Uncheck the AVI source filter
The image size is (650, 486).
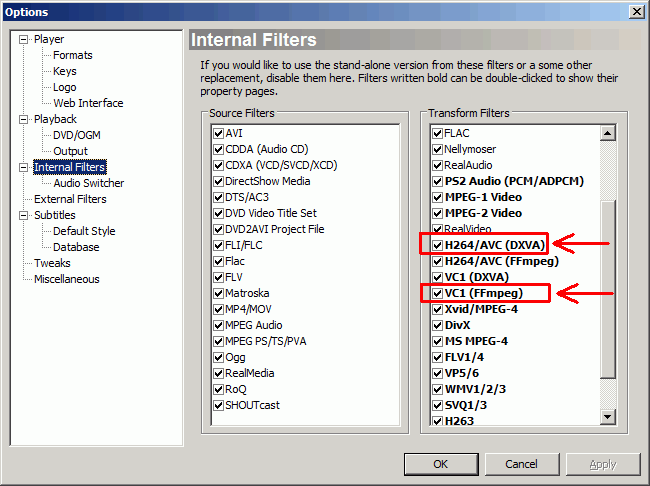[218, 134]
